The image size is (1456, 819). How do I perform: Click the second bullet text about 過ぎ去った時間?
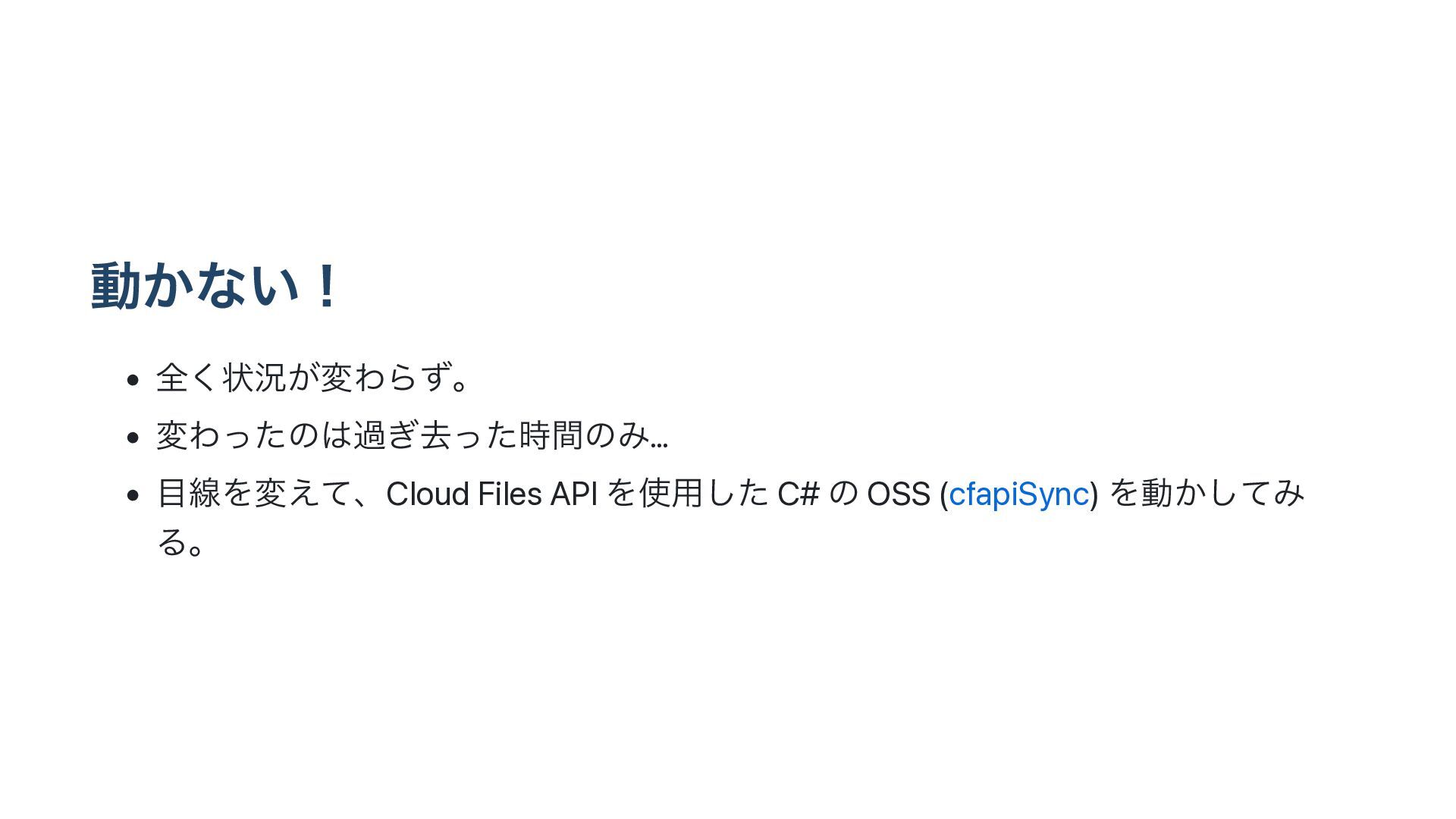(411, 435)
